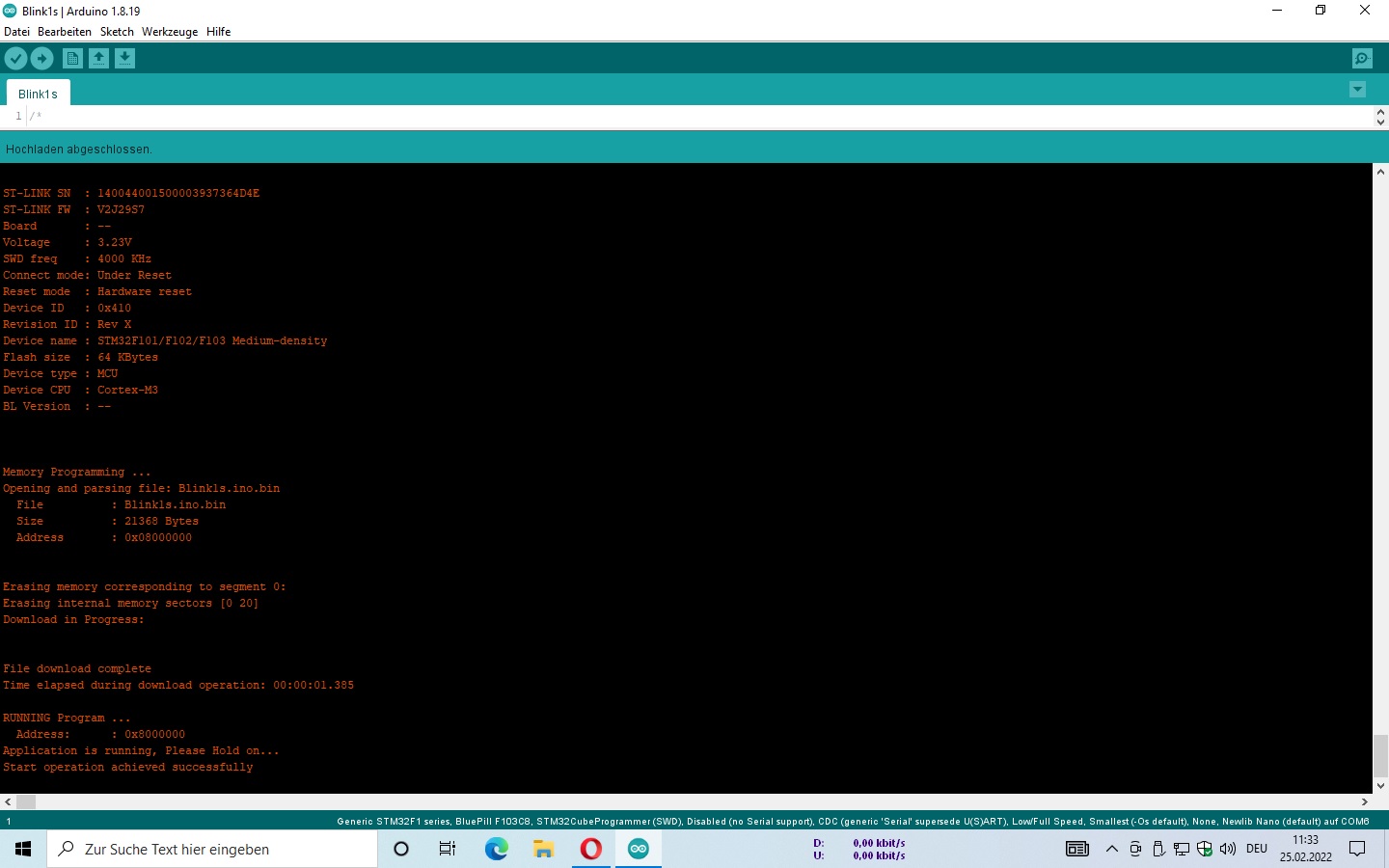Click the 'Device CPU : Cortex-M3' line
Viewport: 1389px width, 868px height.
coord(80,390)
